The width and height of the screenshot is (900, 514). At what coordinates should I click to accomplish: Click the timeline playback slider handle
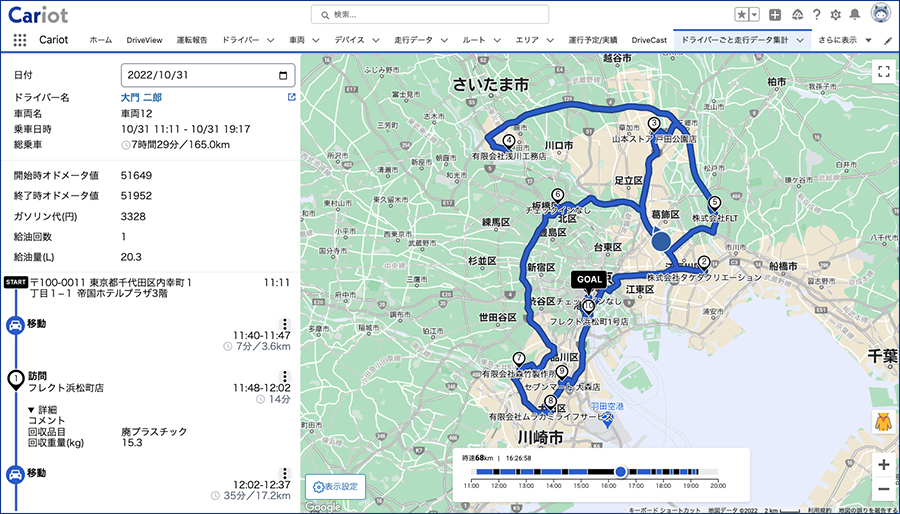point(620,472)
